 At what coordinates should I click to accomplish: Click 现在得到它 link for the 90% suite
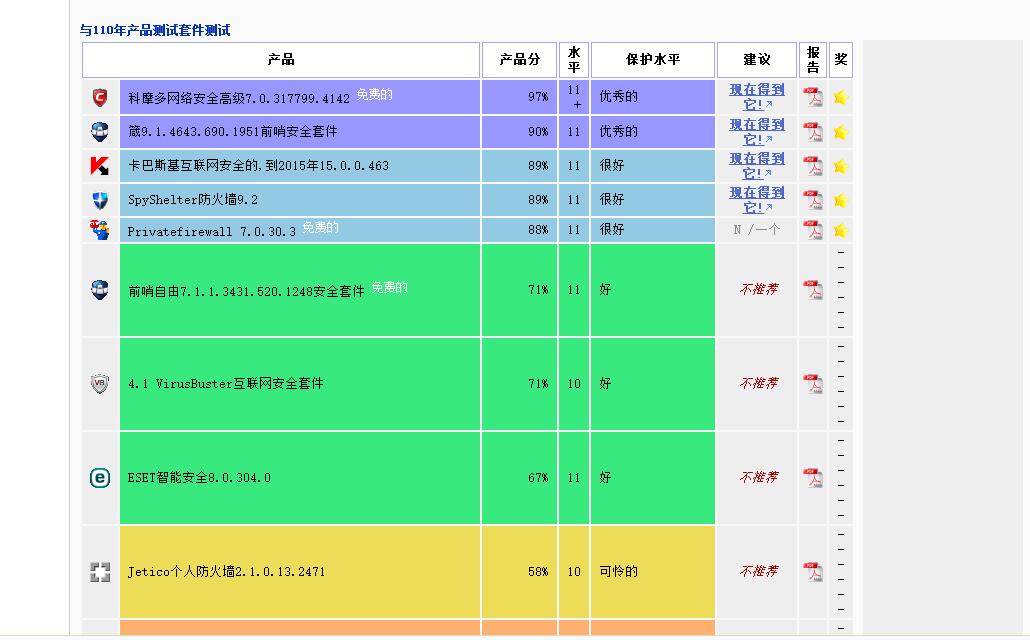tap(757, 131)
